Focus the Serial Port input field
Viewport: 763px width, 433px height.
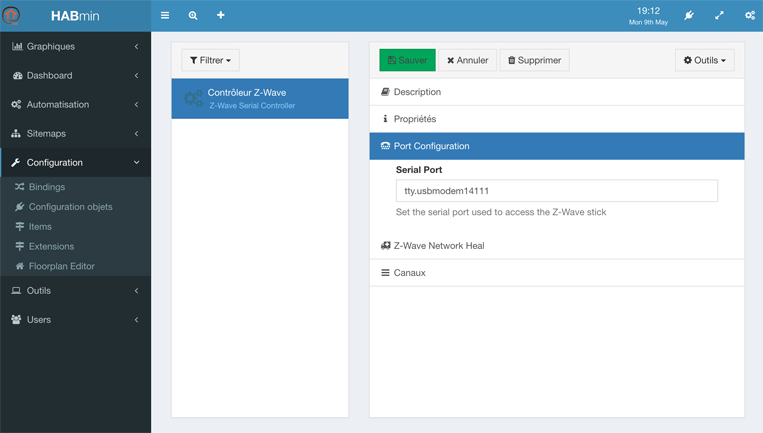click(557, 191)
